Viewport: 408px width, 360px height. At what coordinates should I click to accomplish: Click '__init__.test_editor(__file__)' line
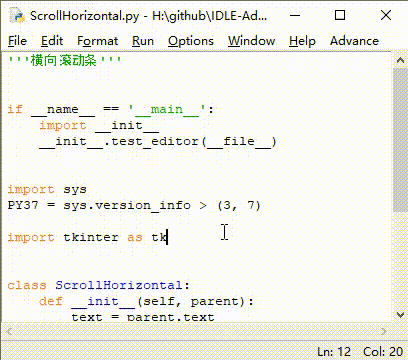[x=158, y=142]
